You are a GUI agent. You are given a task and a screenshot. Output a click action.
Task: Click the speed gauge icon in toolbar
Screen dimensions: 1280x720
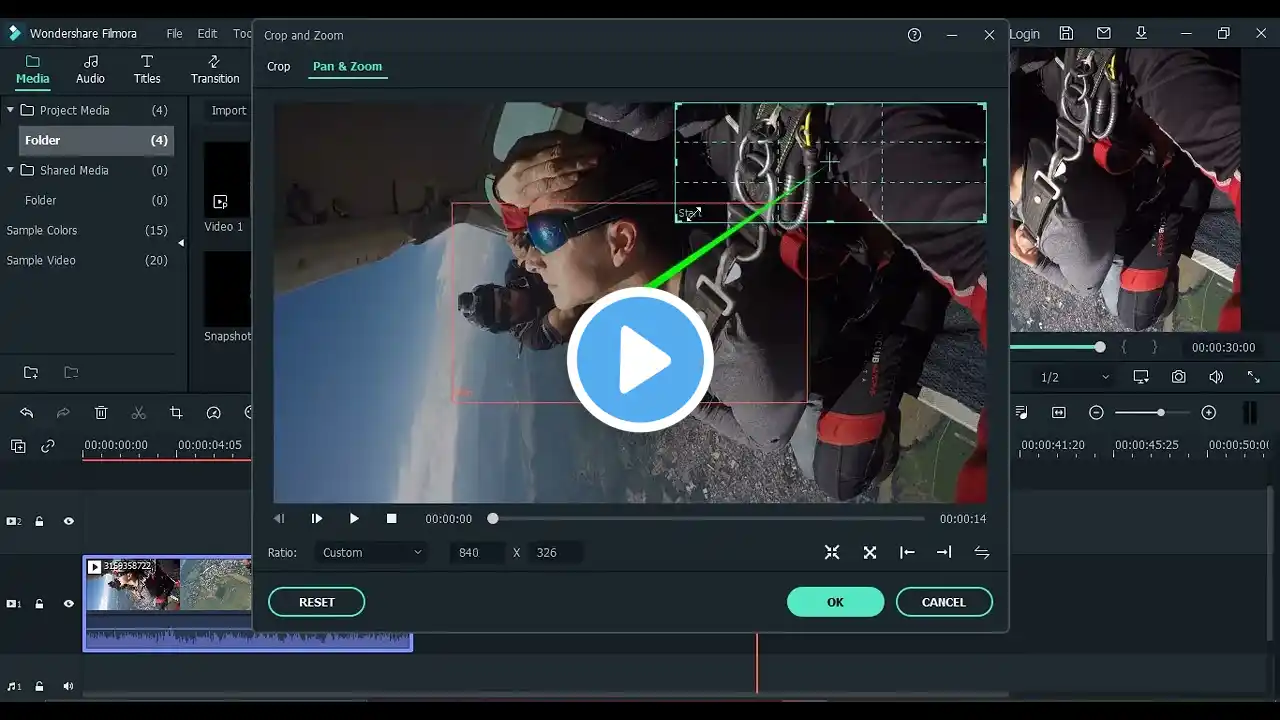tap(213, 413)
